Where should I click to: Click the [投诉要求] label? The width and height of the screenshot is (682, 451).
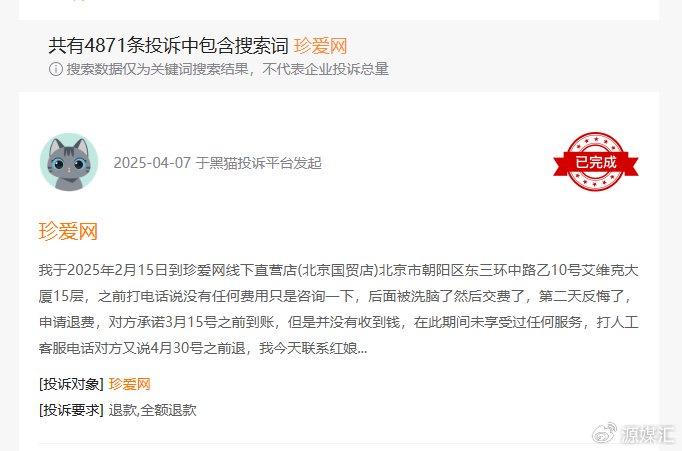point(71,410)
